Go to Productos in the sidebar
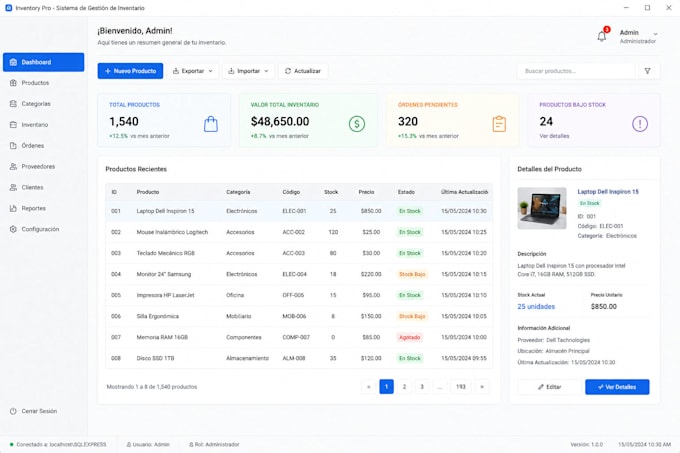 [43, 83]
